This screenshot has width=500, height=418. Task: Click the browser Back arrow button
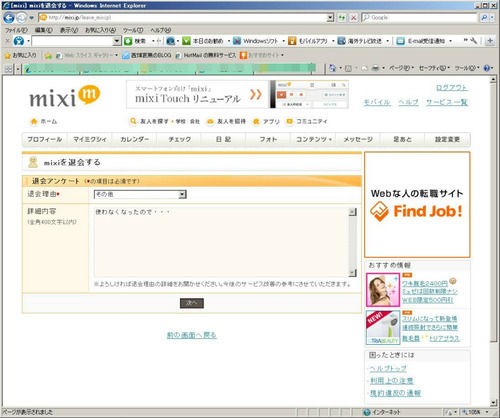[9, 18]
